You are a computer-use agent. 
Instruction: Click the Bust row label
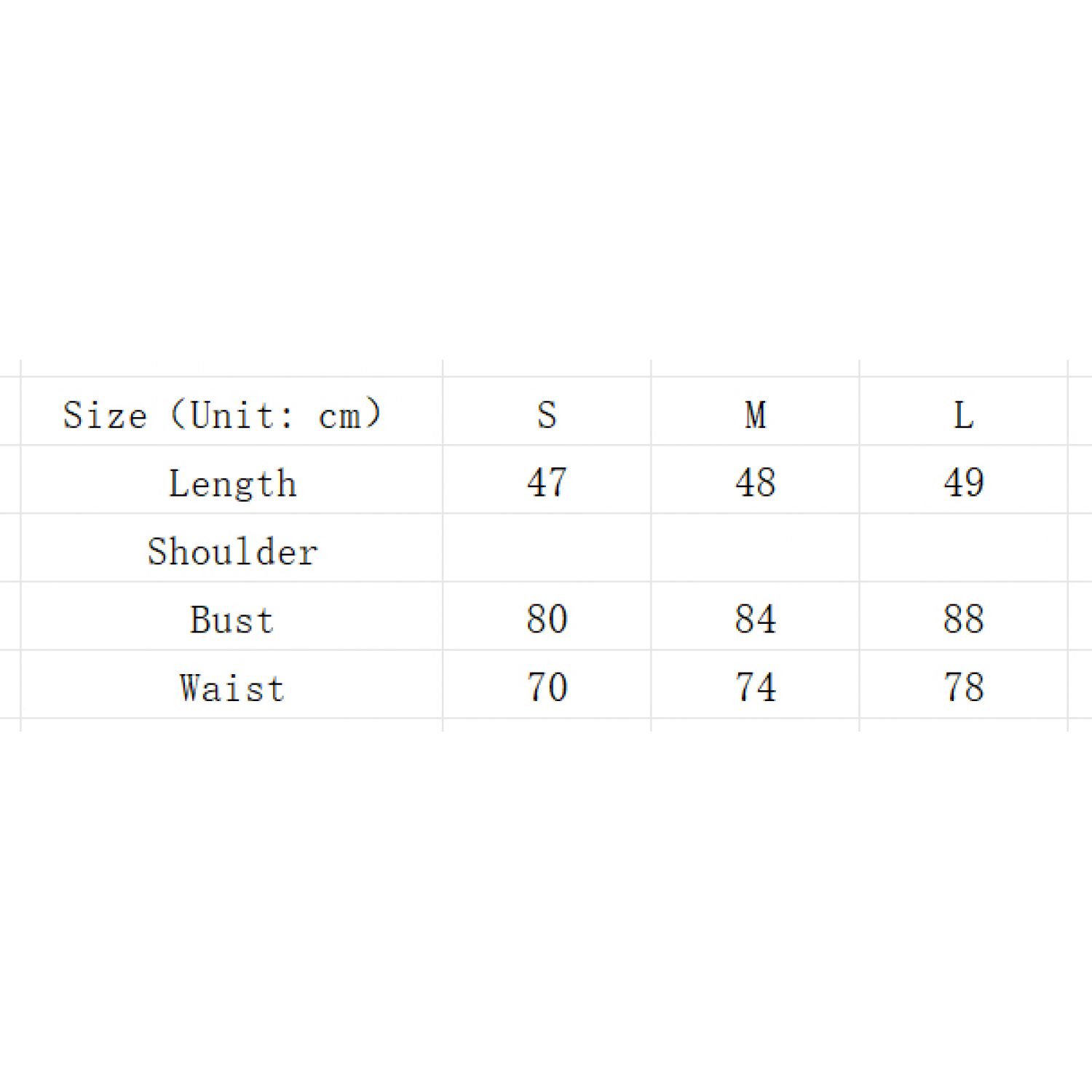pos(232,620)
